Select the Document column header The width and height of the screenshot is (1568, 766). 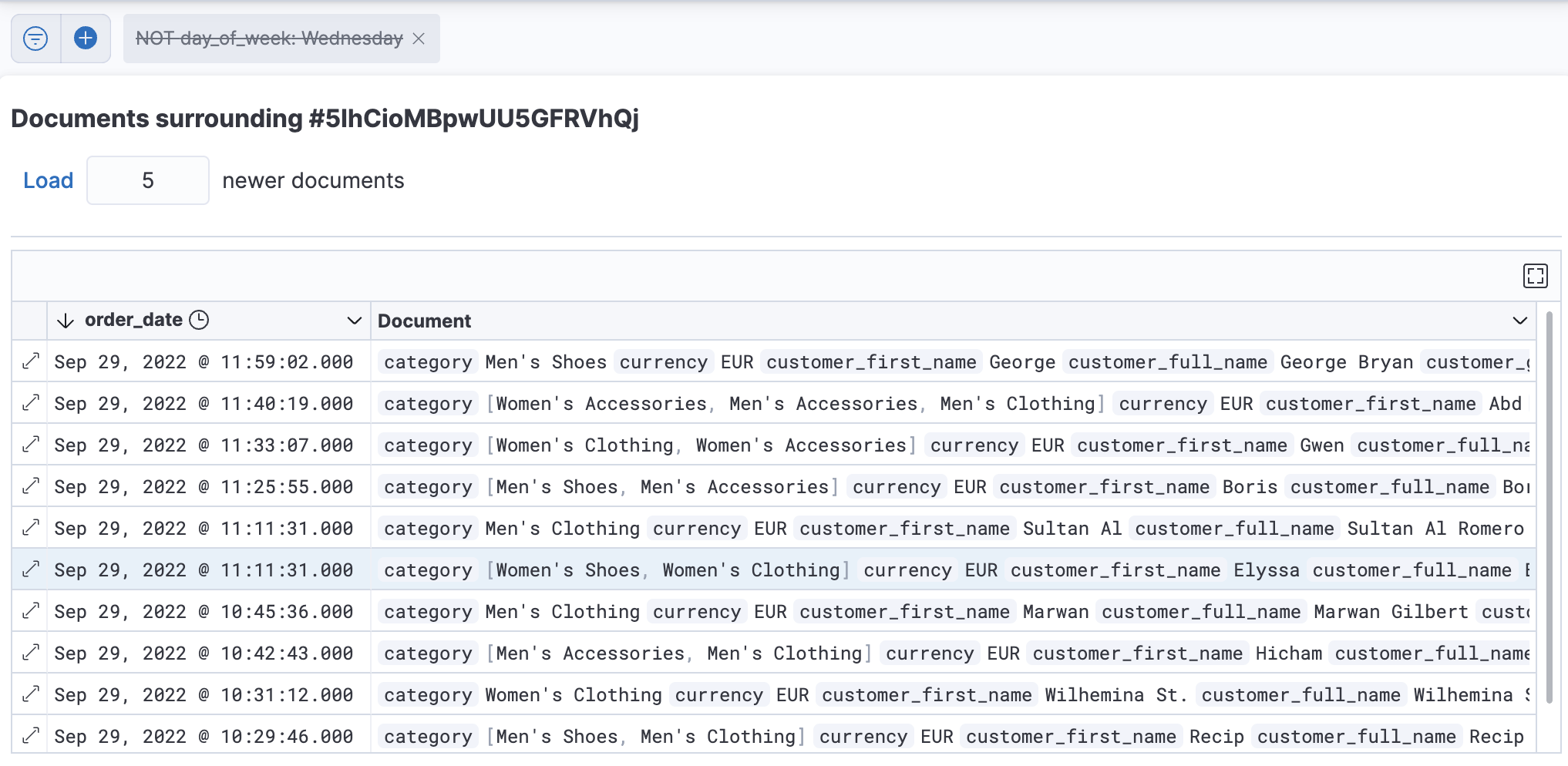tap(424, 321)
